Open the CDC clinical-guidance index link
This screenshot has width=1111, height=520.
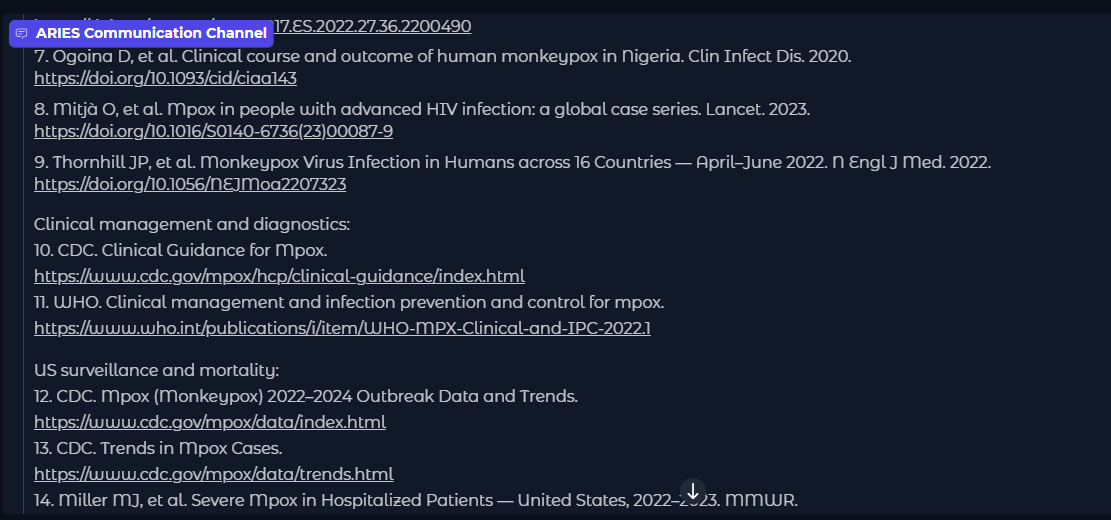(279, 276)
